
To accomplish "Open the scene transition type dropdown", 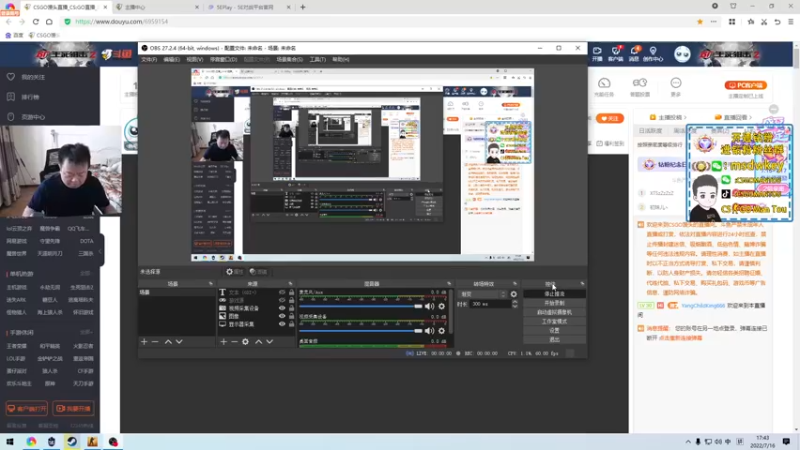I will click(x=482, y=294).
